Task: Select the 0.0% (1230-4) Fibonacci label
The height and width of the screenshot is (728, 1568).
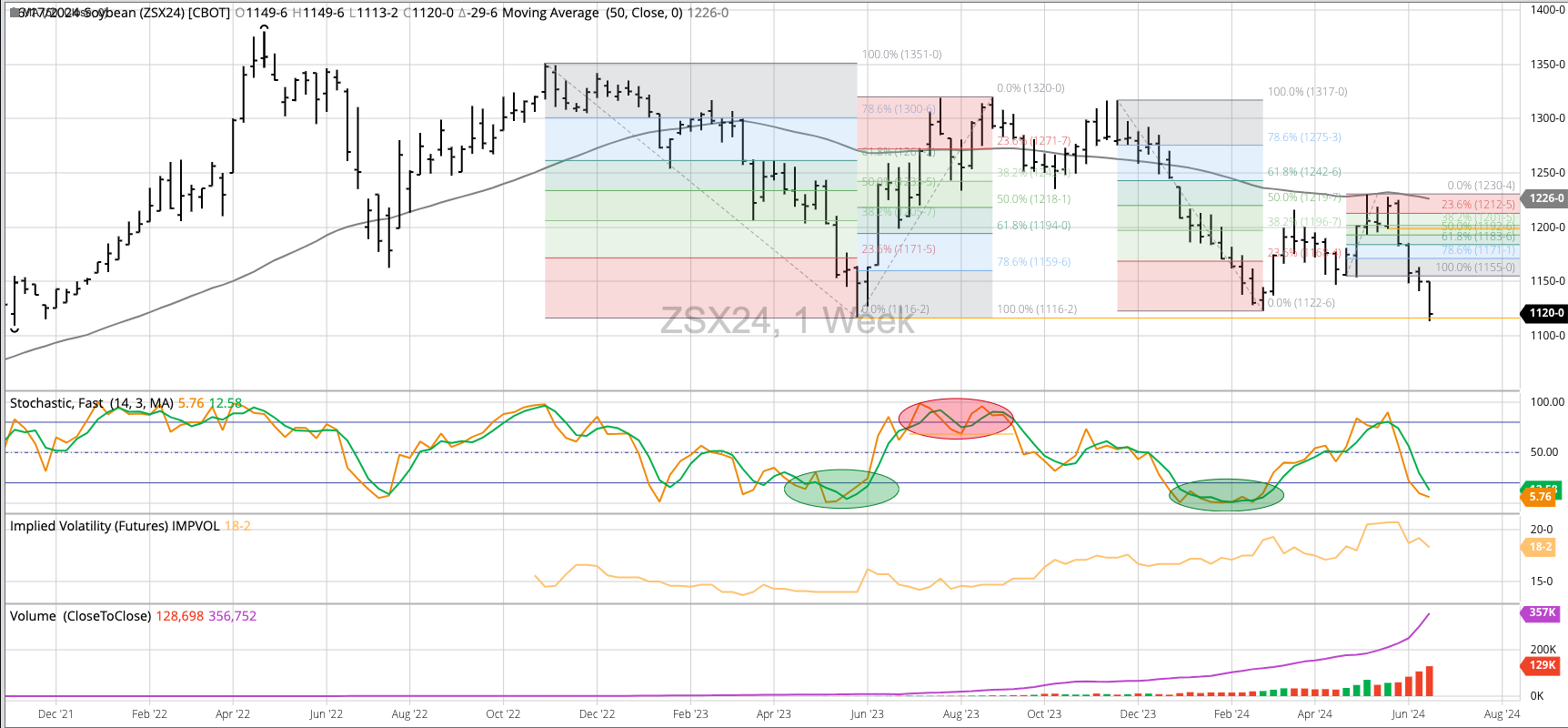Action: [1481, 186]
